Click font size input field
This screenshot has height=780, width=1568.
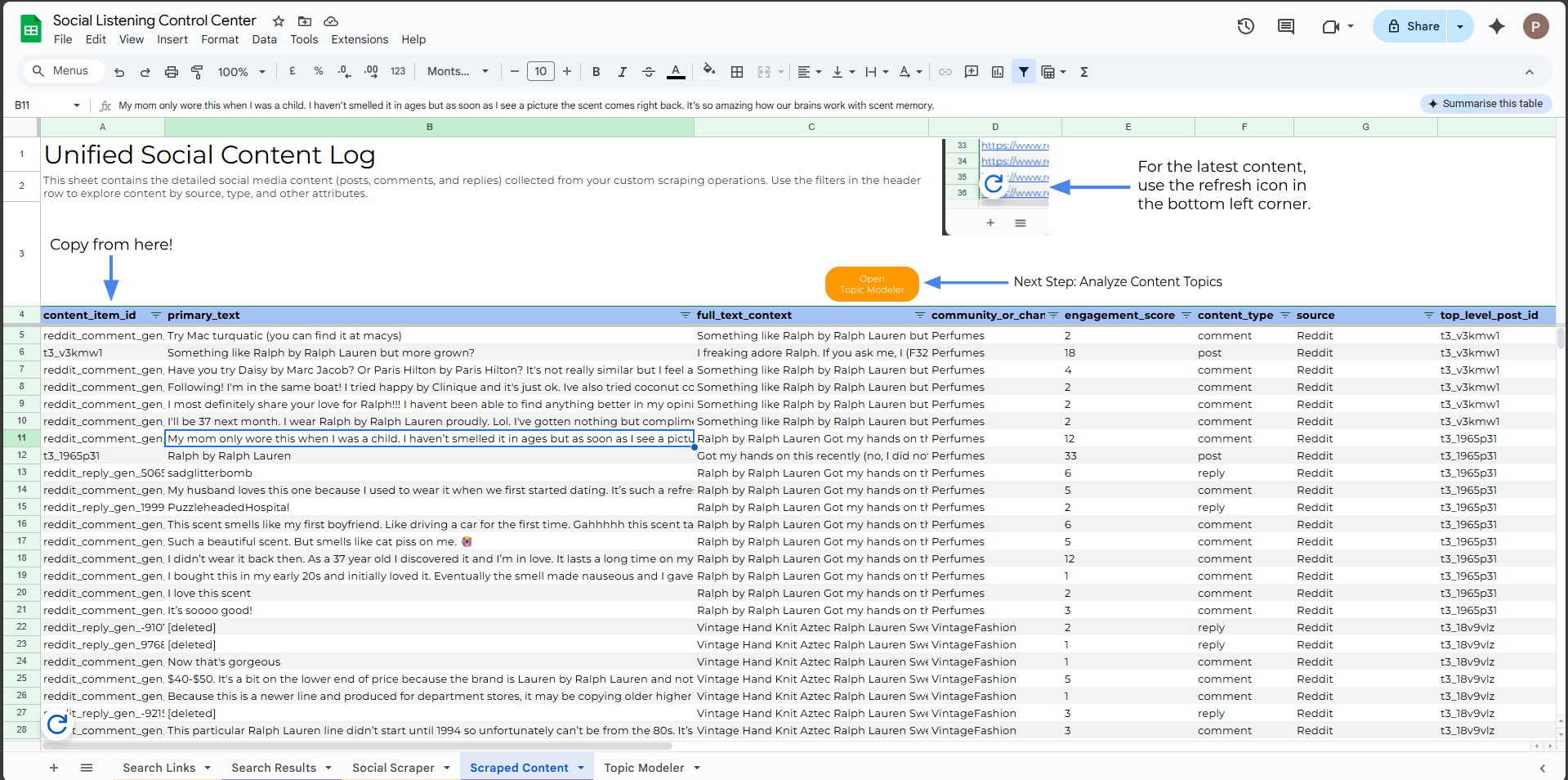click(x=541, y=72)
